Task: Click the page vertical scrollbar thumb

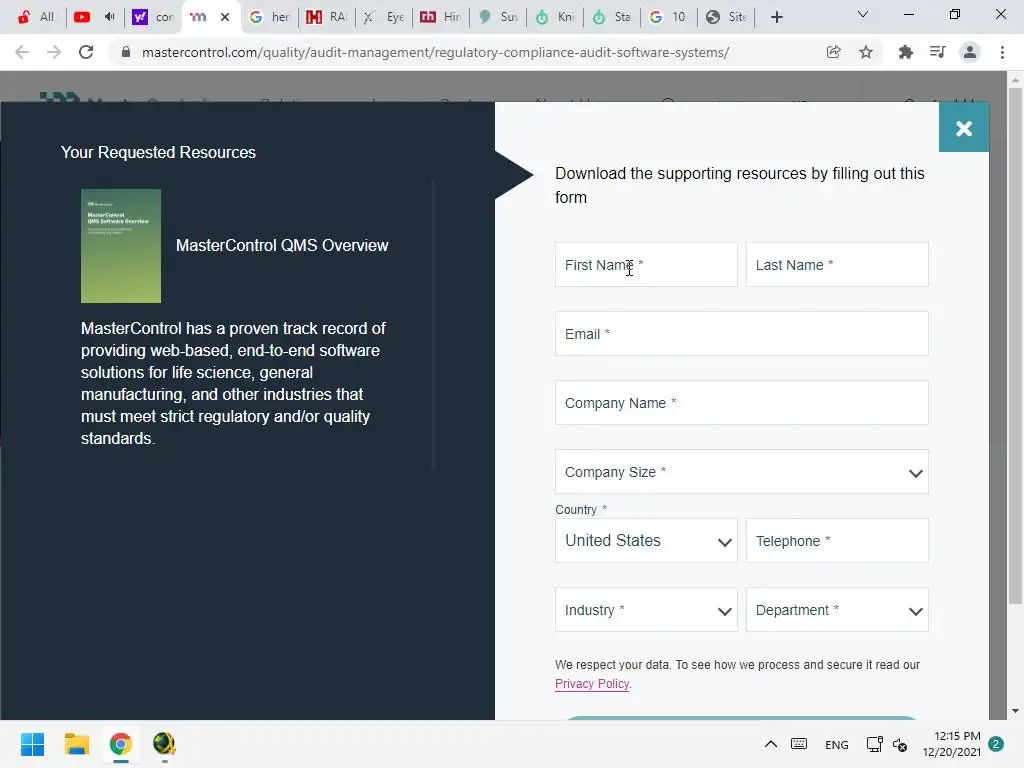Action: (x=1015, y=346)
